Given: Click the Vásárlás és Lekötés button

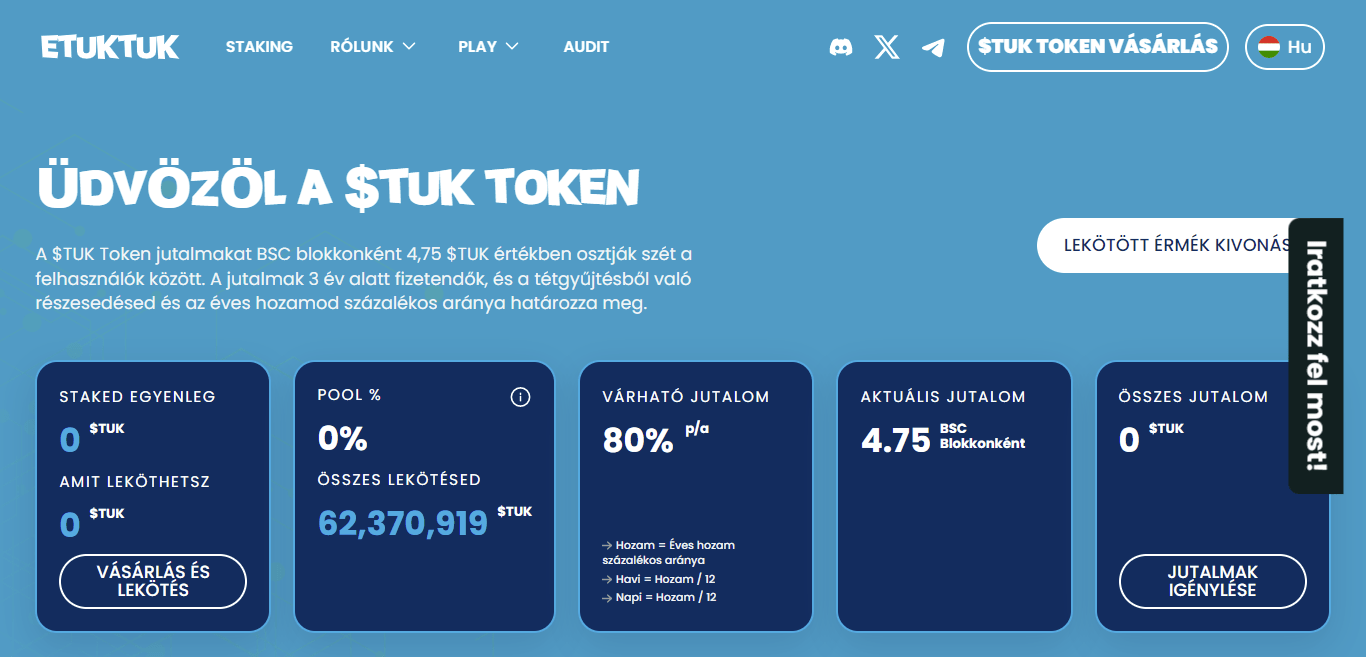Looking at the screenshot, I should click(153, 581).
